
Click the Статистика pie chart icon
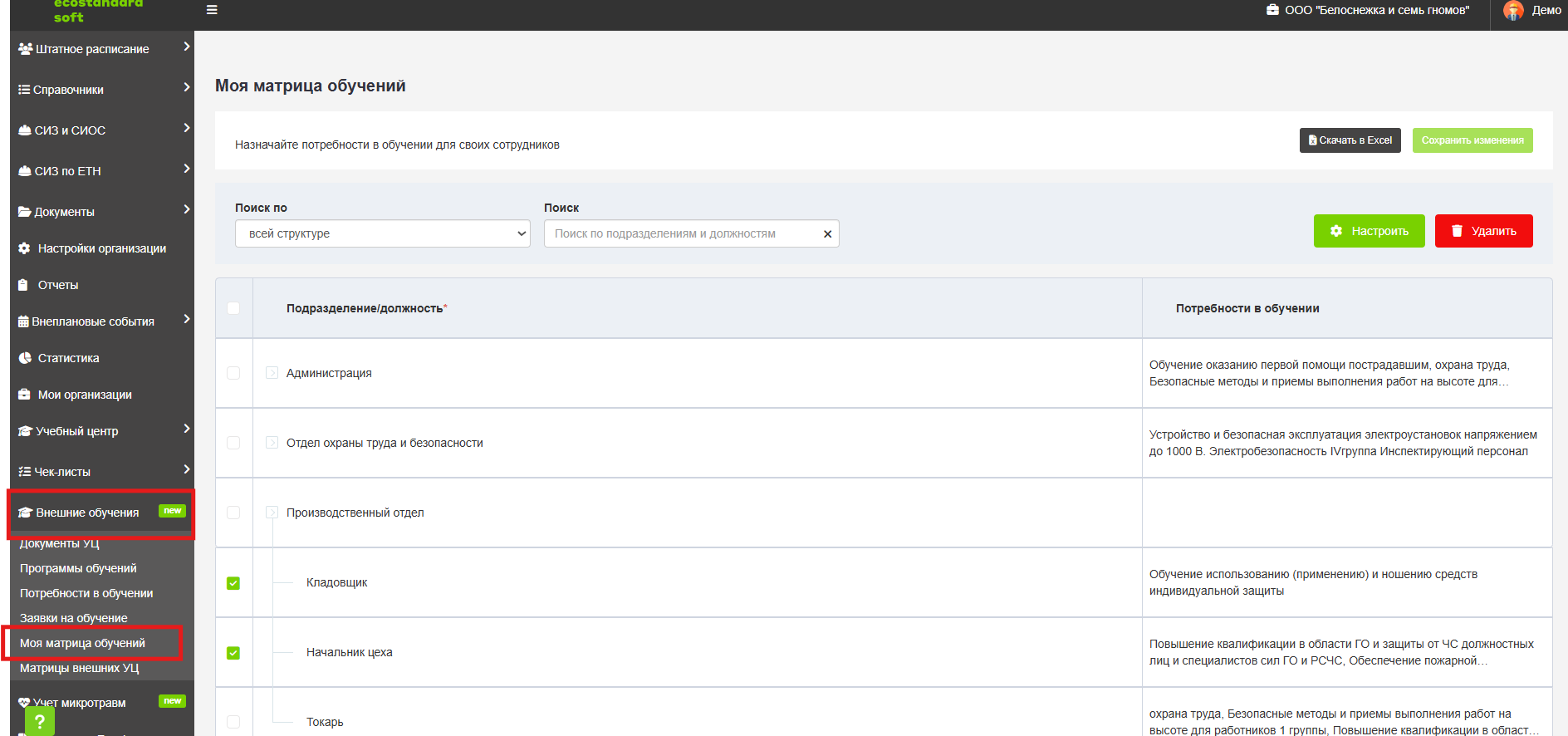25,358
